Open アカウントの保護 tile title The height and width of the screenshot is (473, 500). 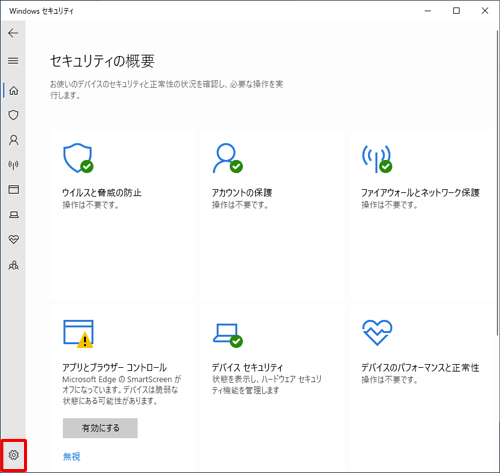(242, 193)
